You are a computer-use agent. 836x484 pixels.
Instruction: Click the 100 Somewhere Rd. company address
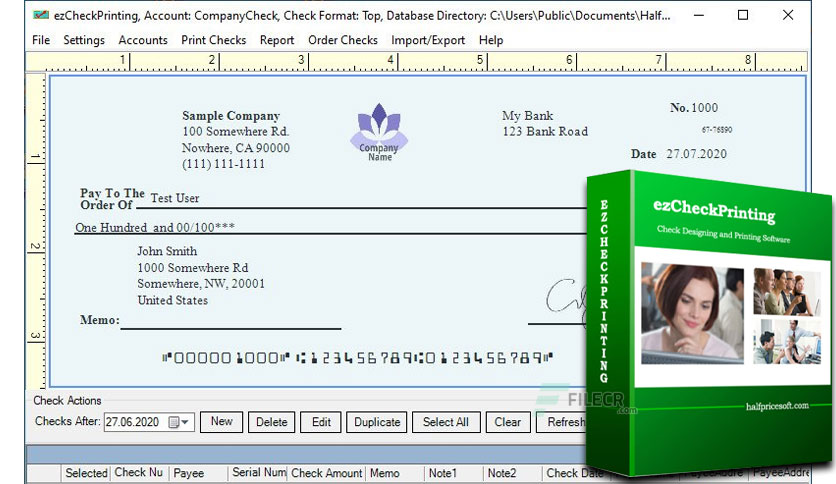235,132
